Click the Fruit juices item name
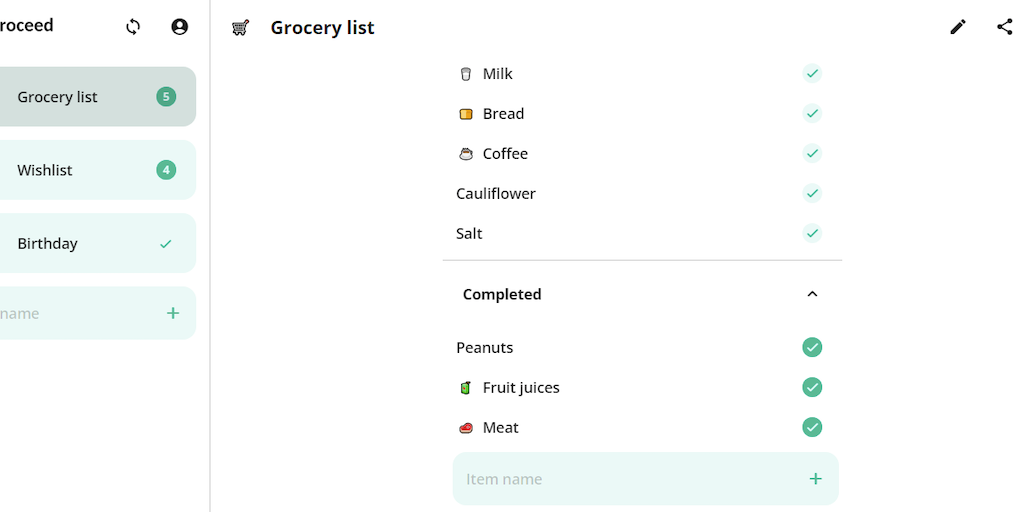The image size is (1024, 512). pyautogui.click(x=521, y=388)
